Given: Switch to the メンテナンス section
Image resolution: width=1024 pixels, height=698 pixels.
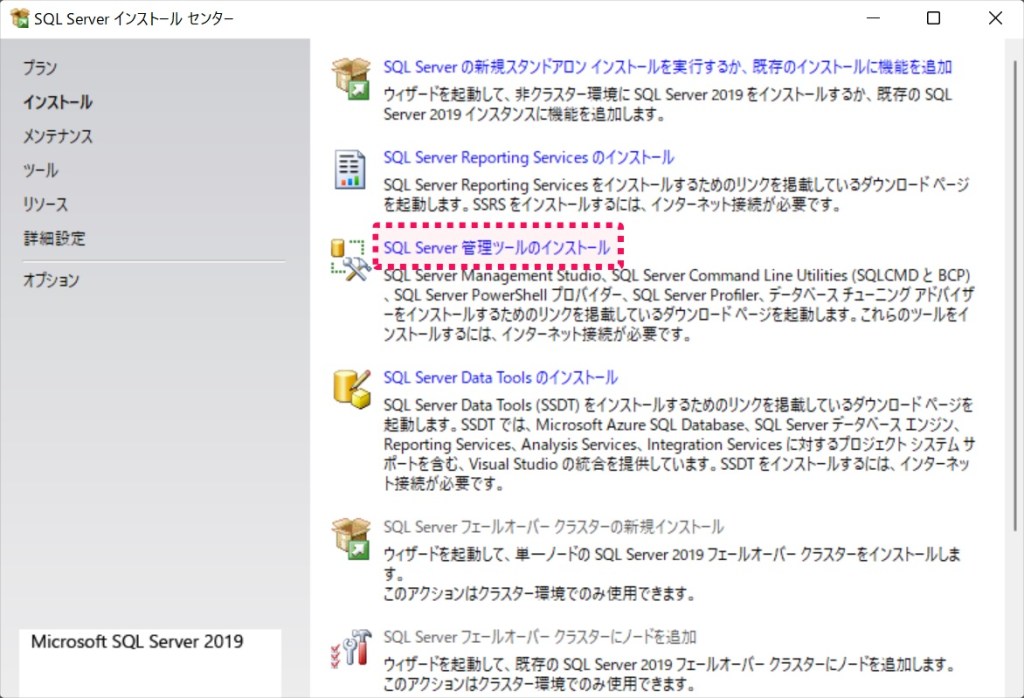Looking at the screenshot, I should tap(57, 136).
